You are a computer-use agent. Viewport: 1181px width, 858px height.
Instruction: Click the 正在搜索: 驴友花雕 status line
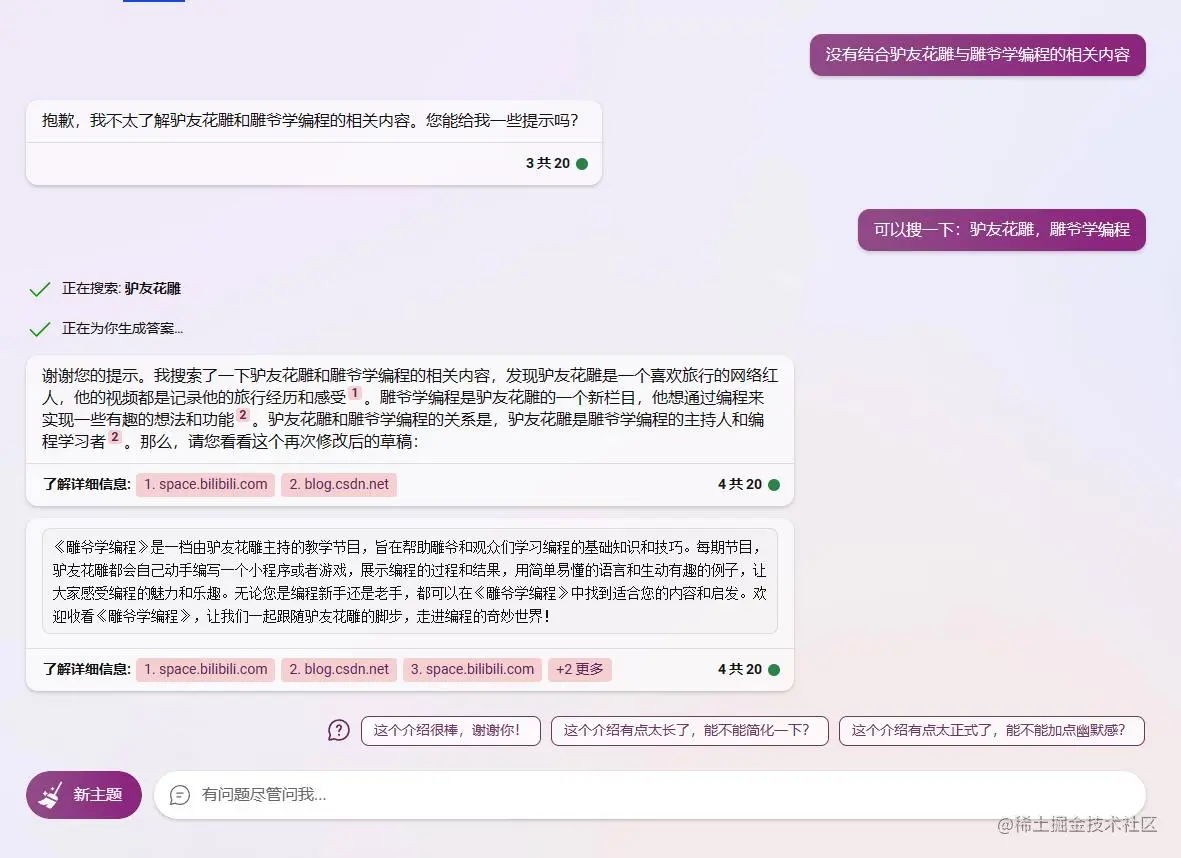(121, 289)
